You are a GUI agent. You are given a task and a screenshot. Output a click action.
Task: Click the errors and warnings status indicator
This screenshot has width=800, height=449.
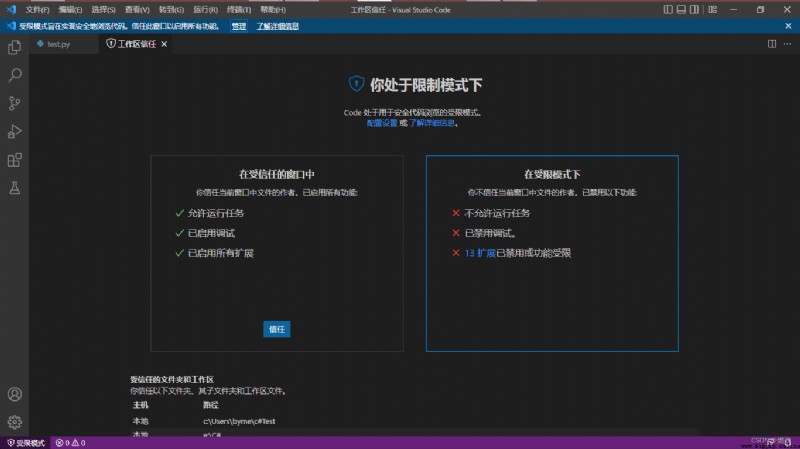[70, 443]
